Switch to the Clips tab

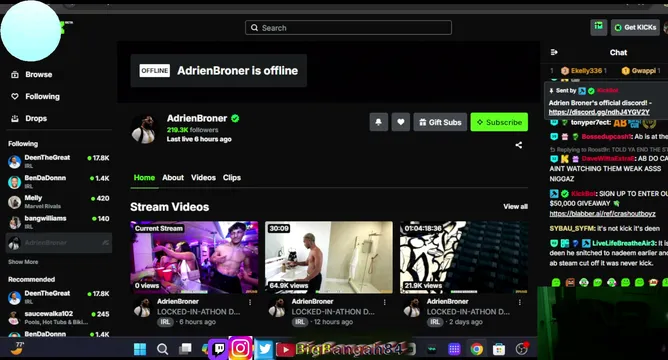[x=232, y=178]
